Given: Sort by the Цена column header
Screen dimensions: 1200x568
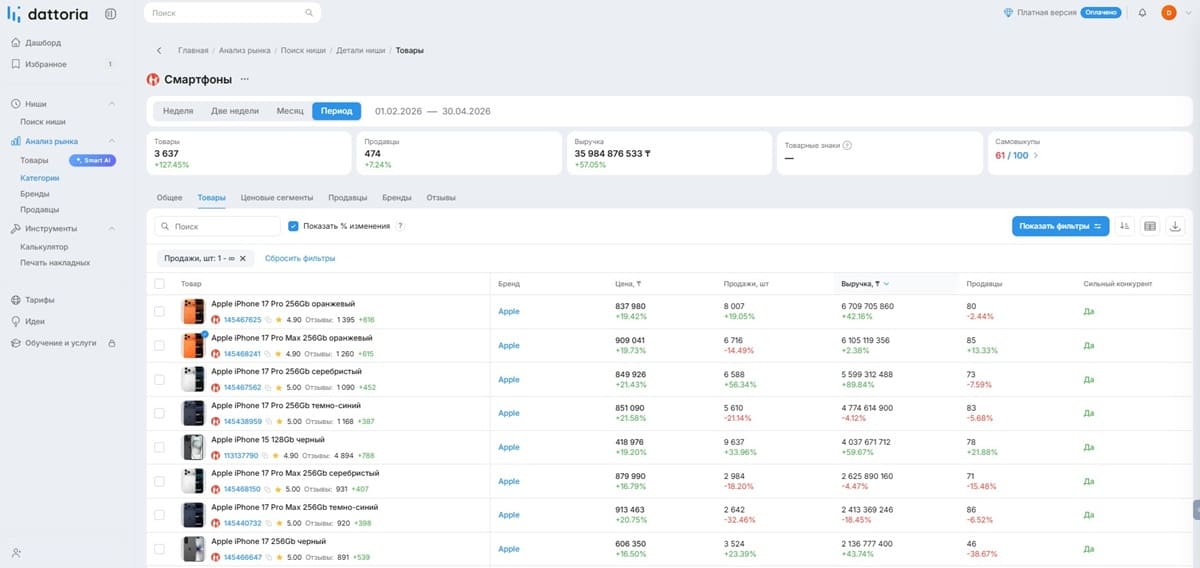Looking at the screenshot, I should (628, 284).
